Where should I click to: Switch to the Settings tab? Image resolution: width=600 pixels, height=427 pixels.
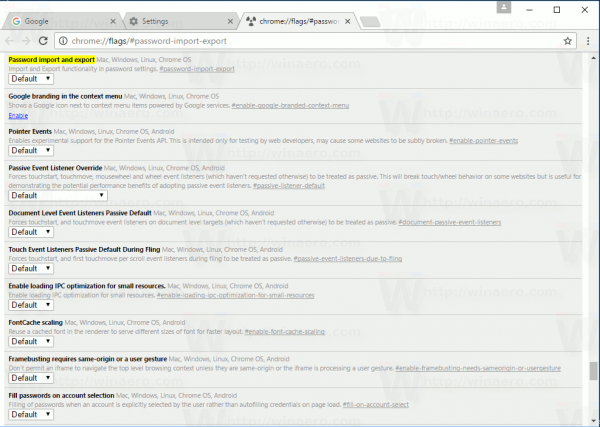click(x=180, y=21)
